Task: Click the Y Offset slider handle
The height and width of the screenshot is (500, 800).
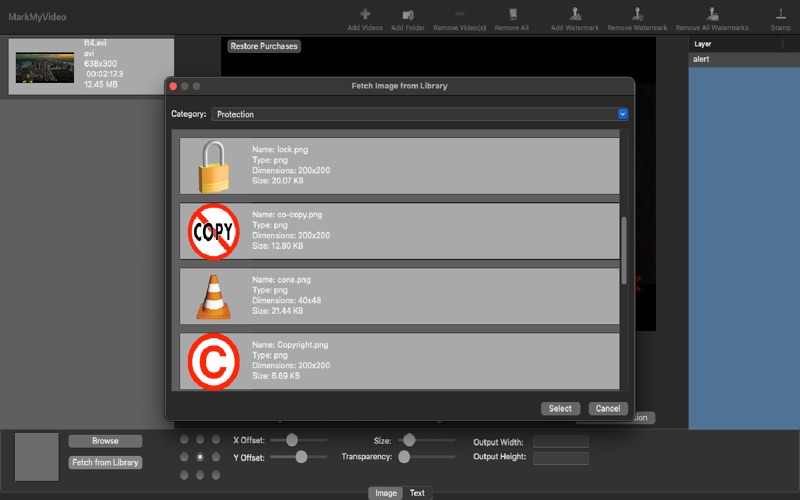Action: click(x=301, y=457)
